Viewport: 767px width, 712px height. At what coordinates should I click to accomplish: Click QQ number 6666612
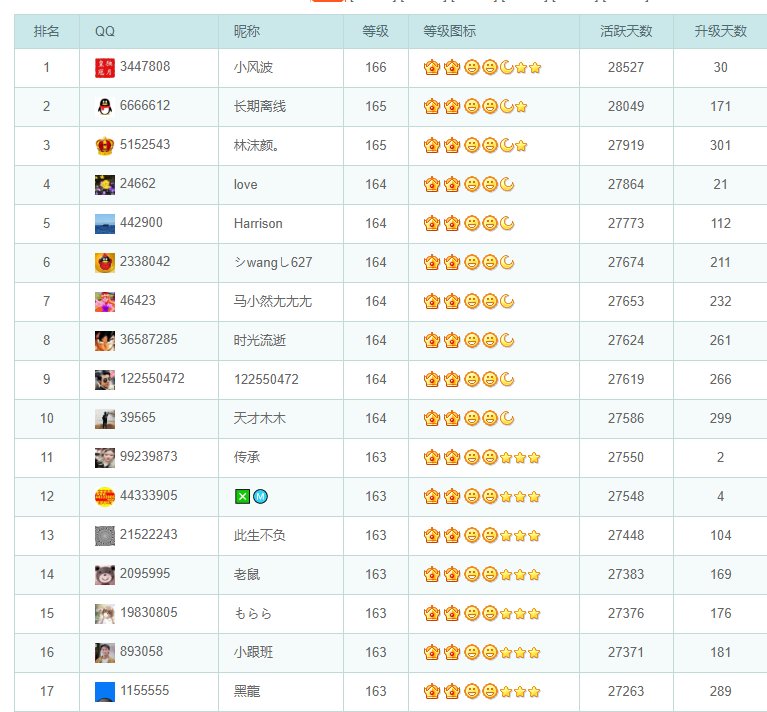tap(145, 106)
